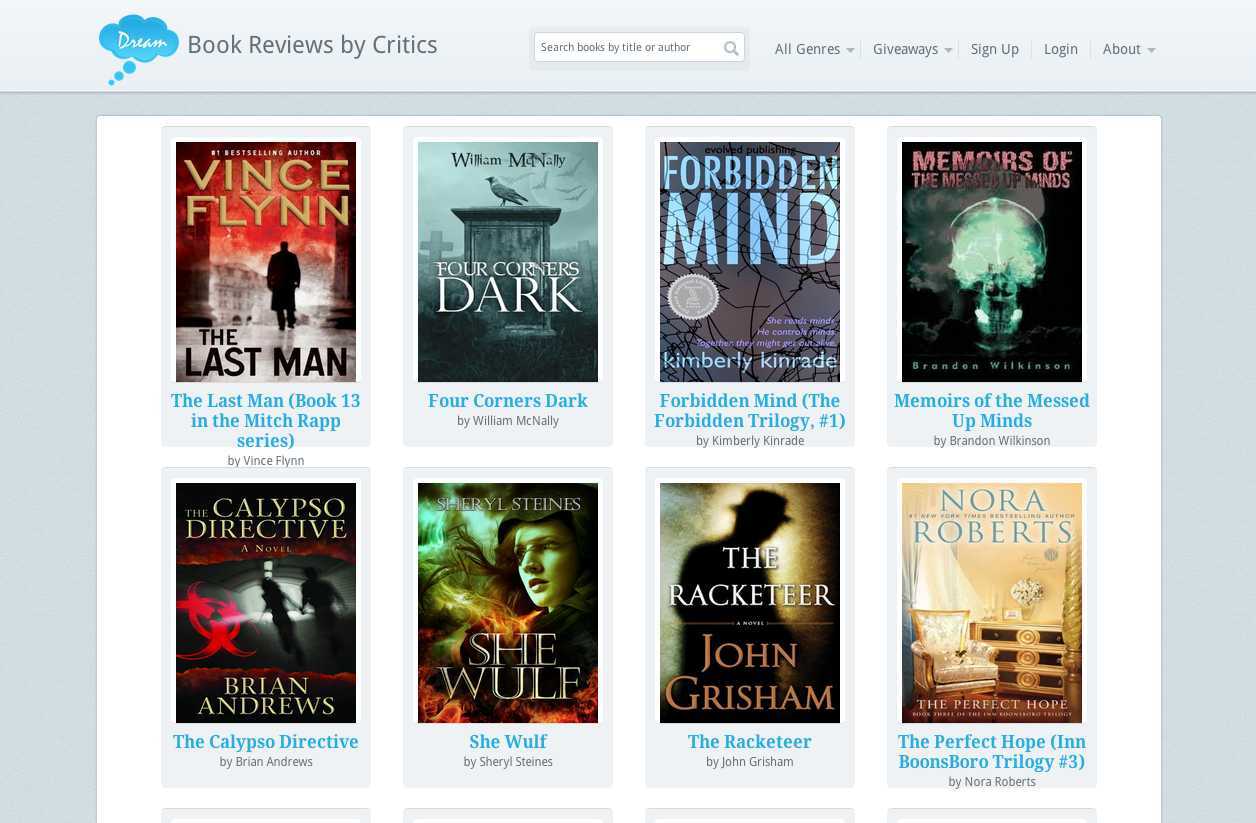Viewport: 1256px width, 823px height.
Task: Click She Wulf title link
Action: click(508, 742)
